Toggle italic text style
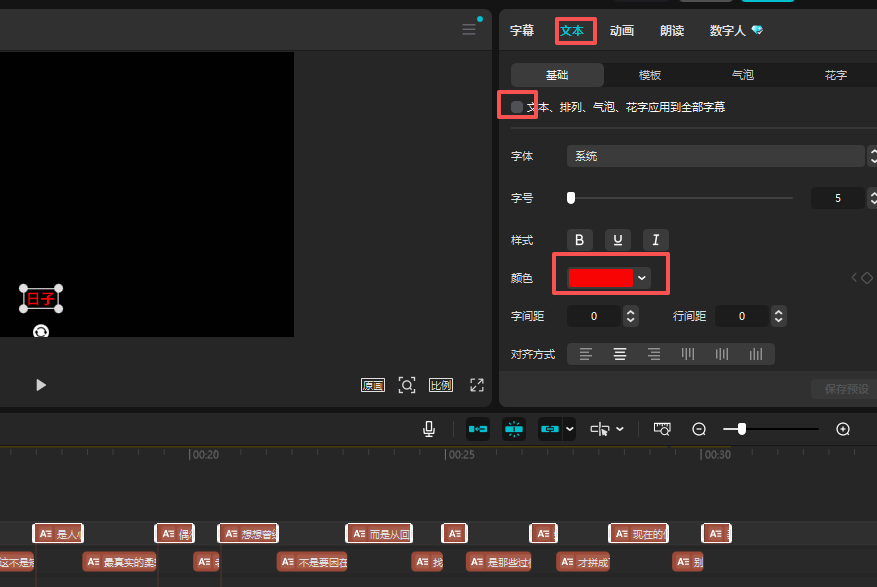 point(656,240)
